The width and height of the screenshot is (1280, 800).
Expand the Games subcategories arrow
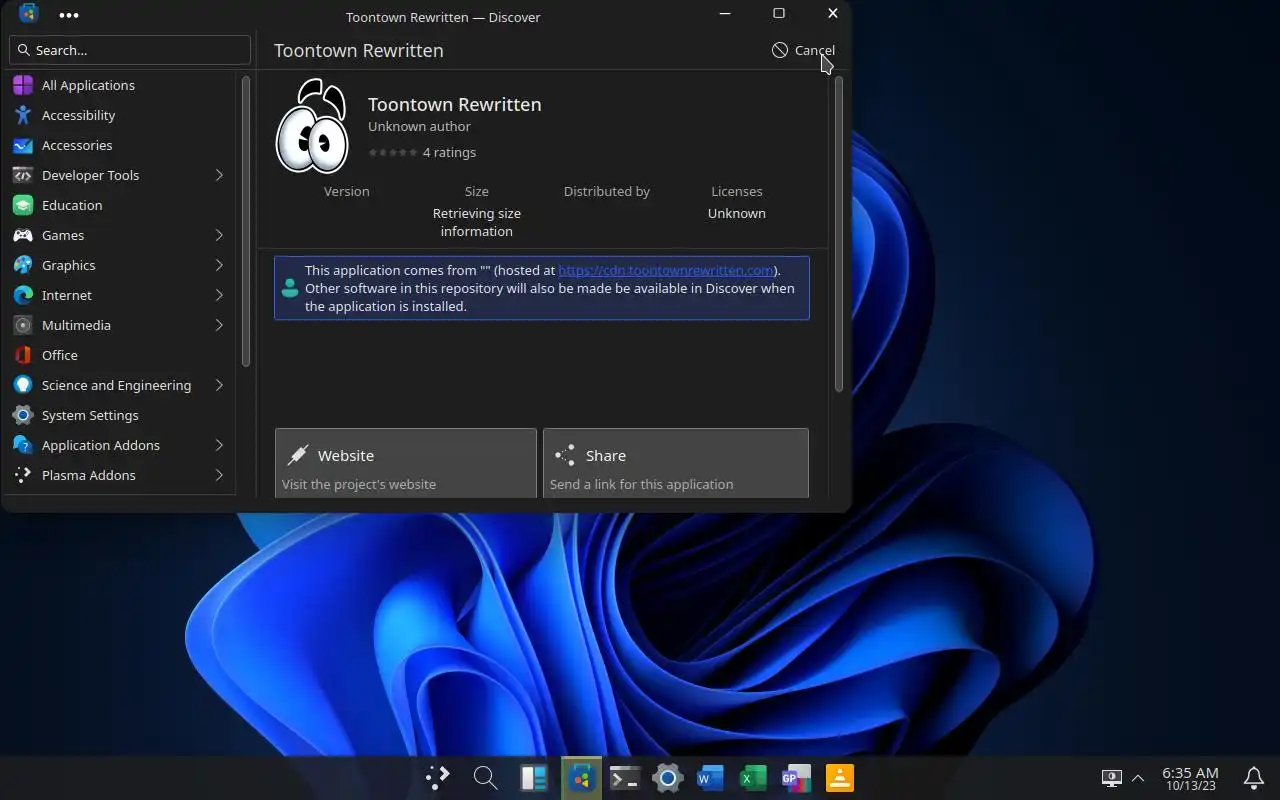coord(219,235)
